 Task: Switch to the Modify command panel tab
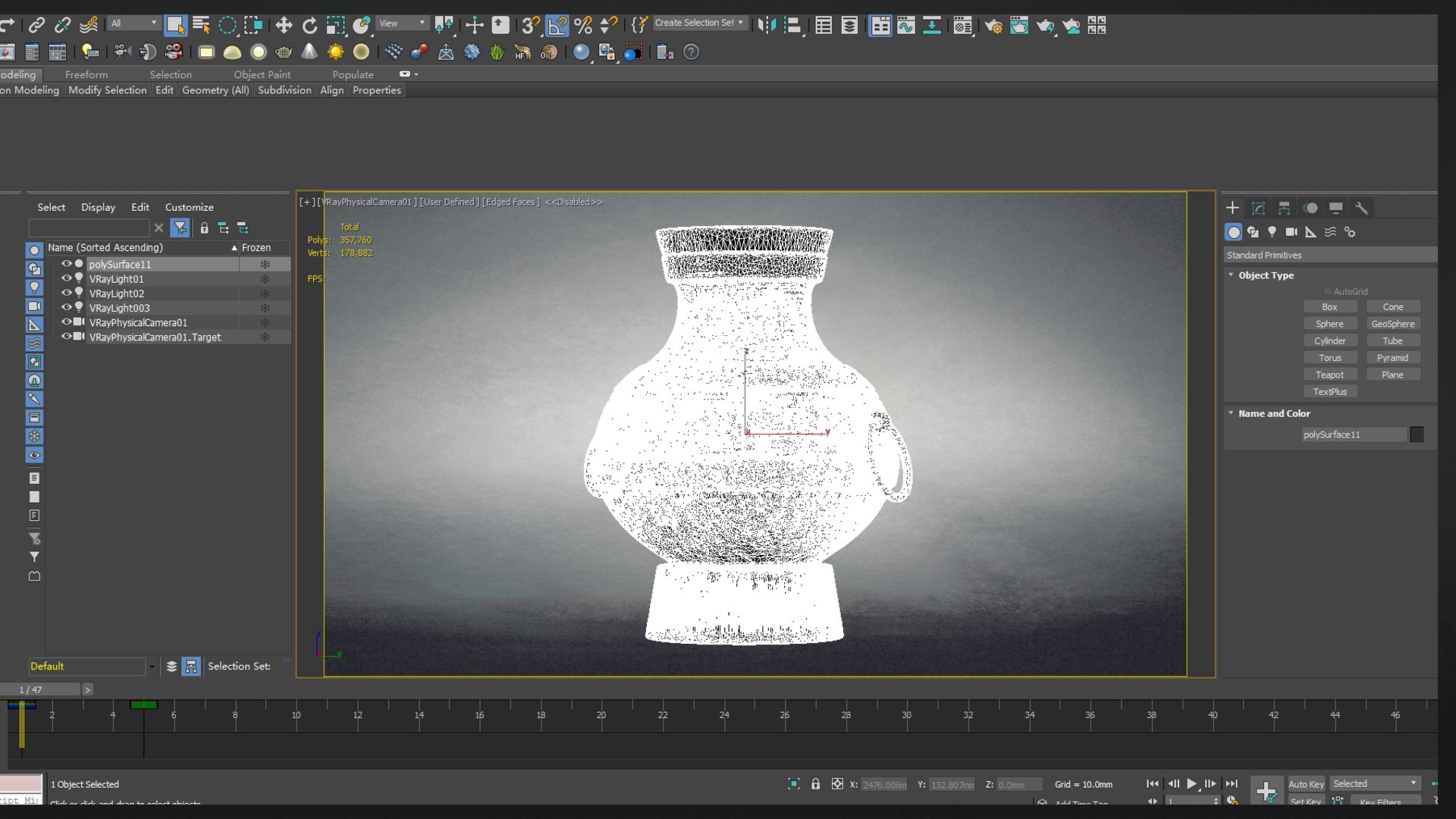(x=1259, y=208)
